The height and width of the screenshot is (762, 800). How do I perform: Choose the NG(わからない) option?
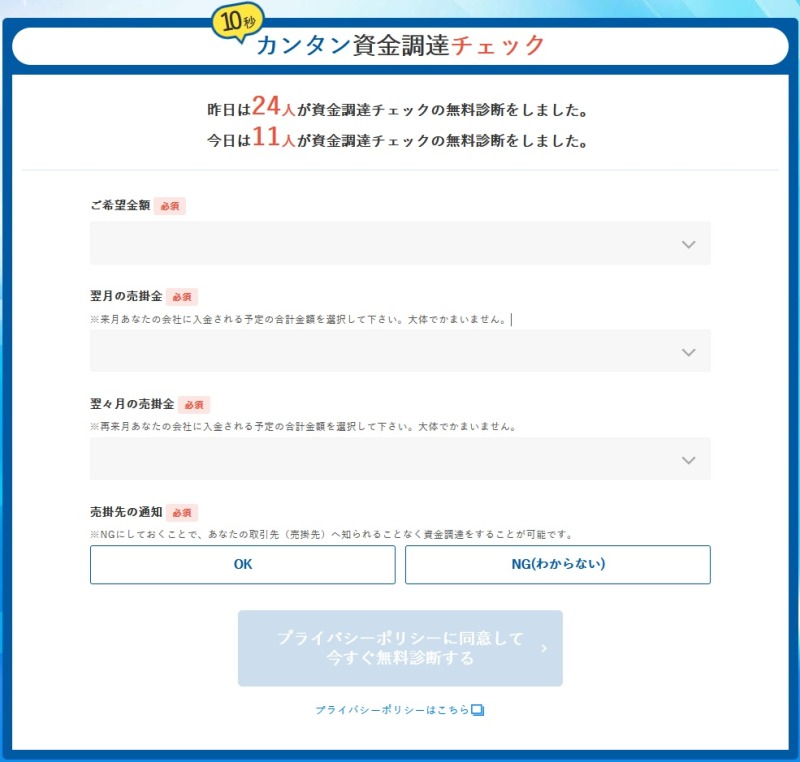pos(557,564)
